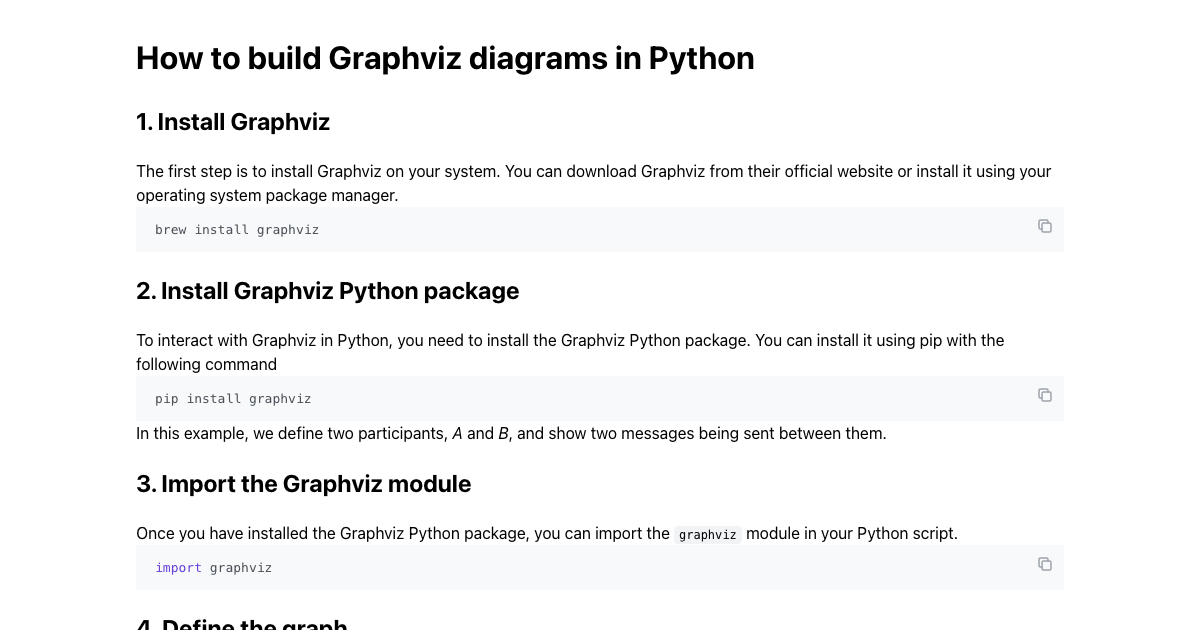The width and height of the screenshot is (1200, 630).
Task: Click the "brew install graphviz" code text
Action: coord(237,230)
